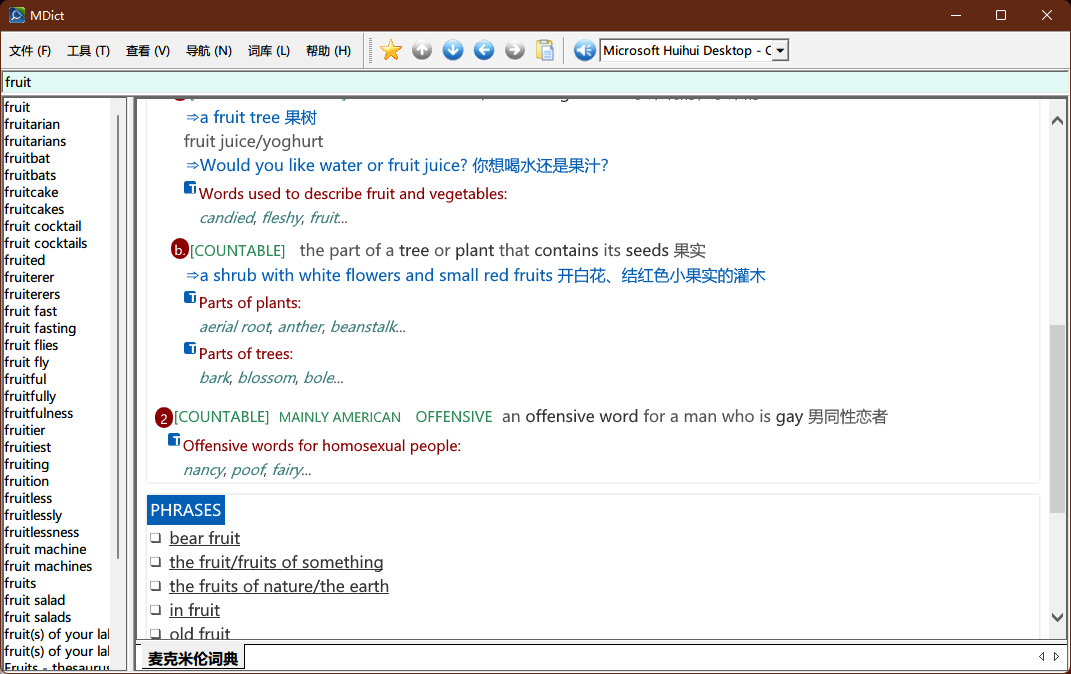Image resolution: width=1071 pixels, height=674 pixels.
Task: Select 'fruitlessness' in the word list
Action: click(42, 532)
